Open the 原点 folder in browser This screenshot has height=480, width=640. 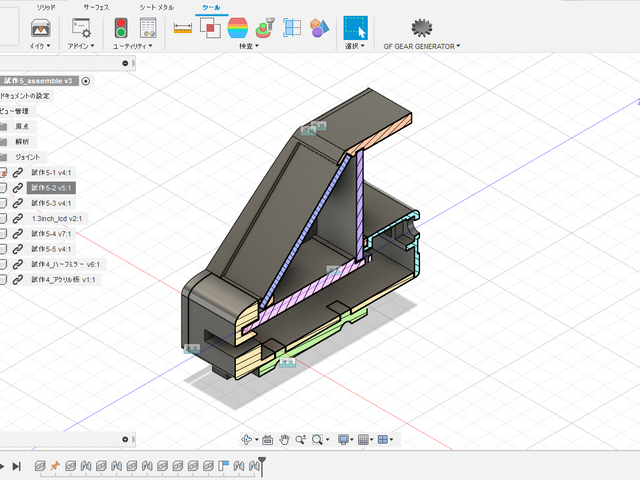[21, 127]
